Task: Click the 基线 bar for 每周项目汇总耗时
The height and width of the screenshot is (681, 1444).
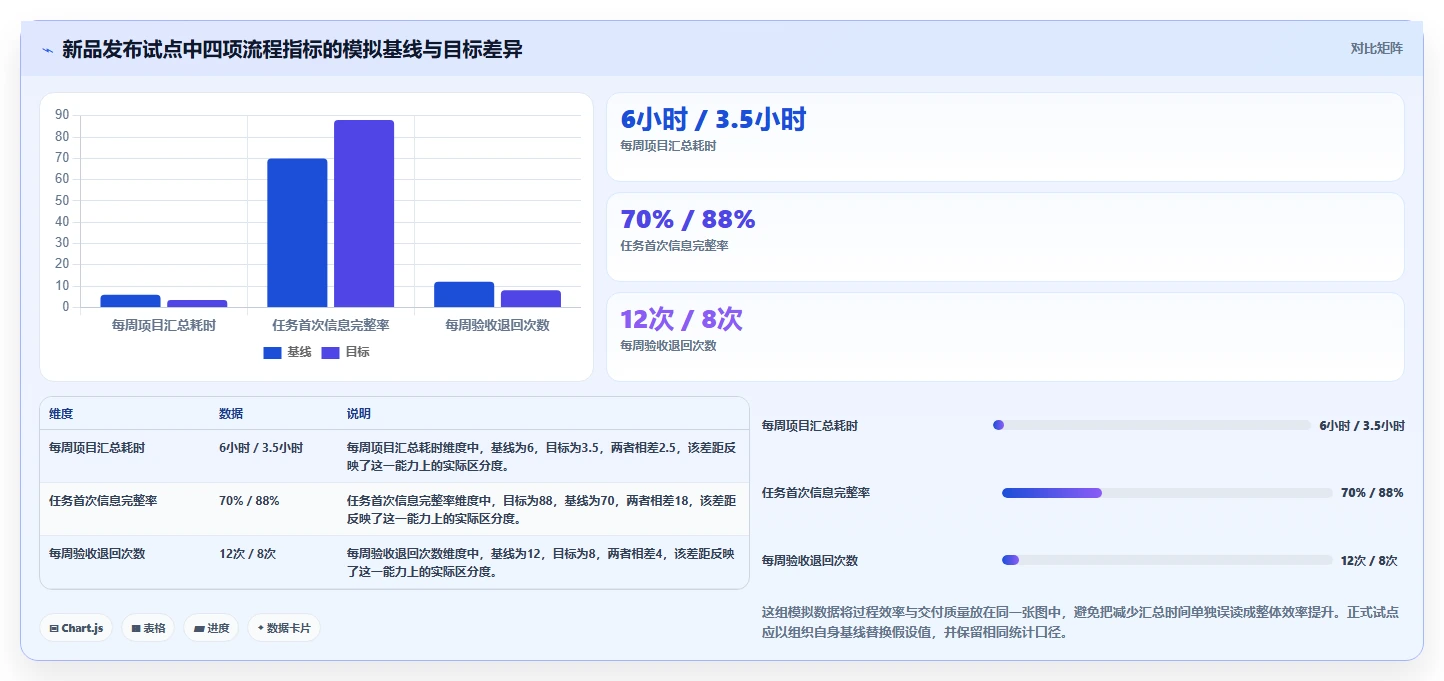Action: point(130,301)
